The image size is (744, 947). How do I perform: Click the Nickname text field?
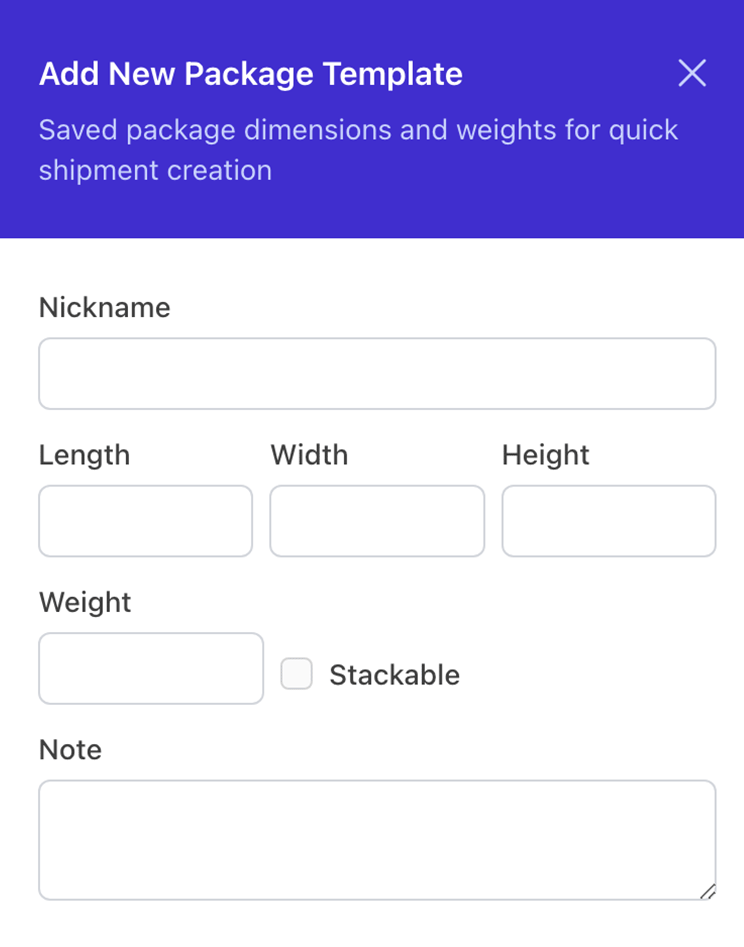pos(377,374)
